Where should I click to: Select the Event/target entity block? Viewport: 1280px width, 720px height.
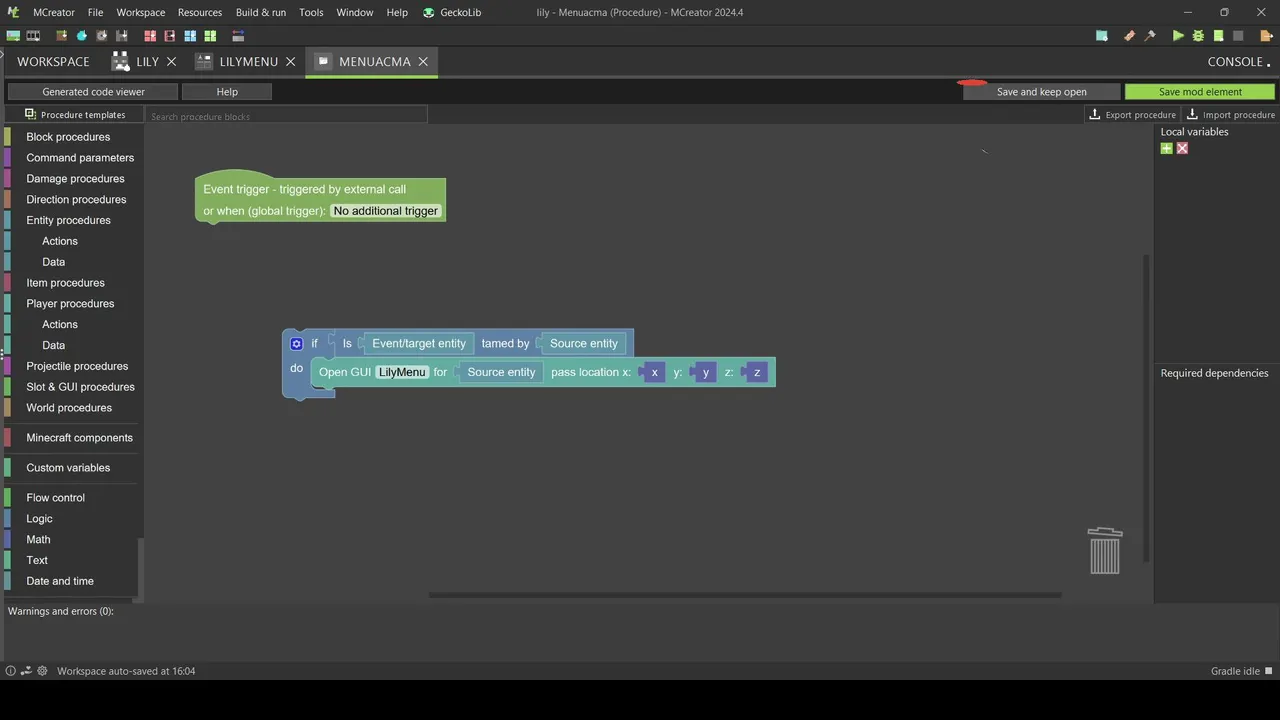coord(418,343)
